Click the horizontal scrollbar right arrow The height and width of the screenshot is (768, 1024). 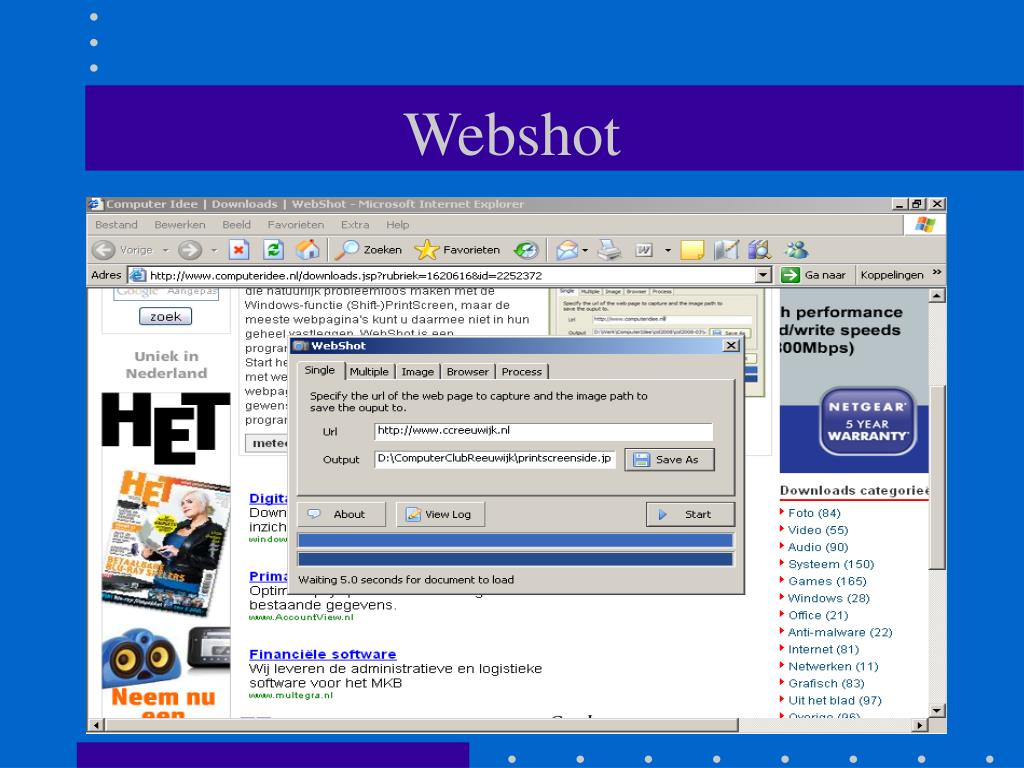pos(920,725)
